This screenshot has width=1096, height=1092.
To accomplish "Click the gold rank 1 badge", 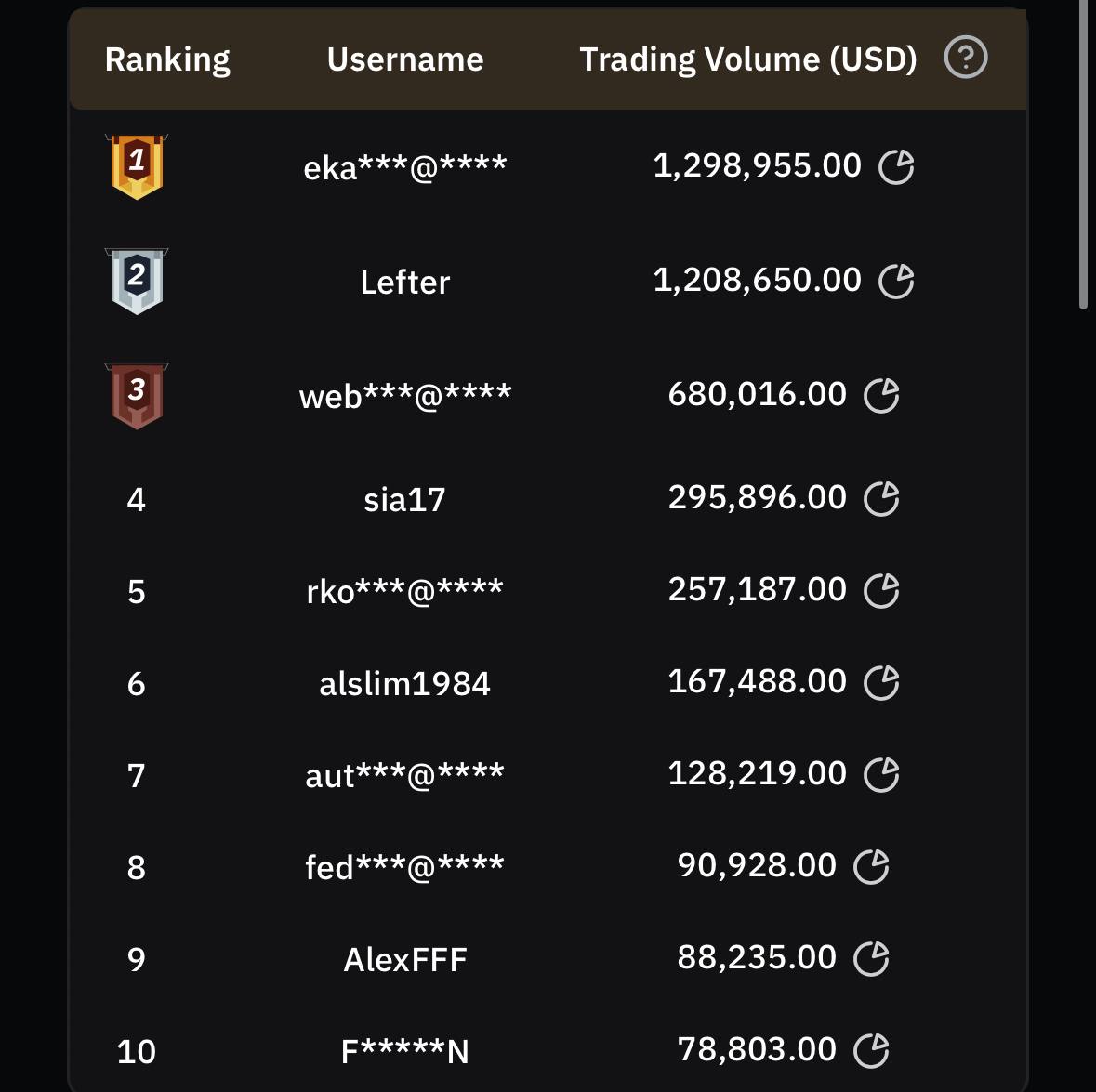I will point(137,167).
